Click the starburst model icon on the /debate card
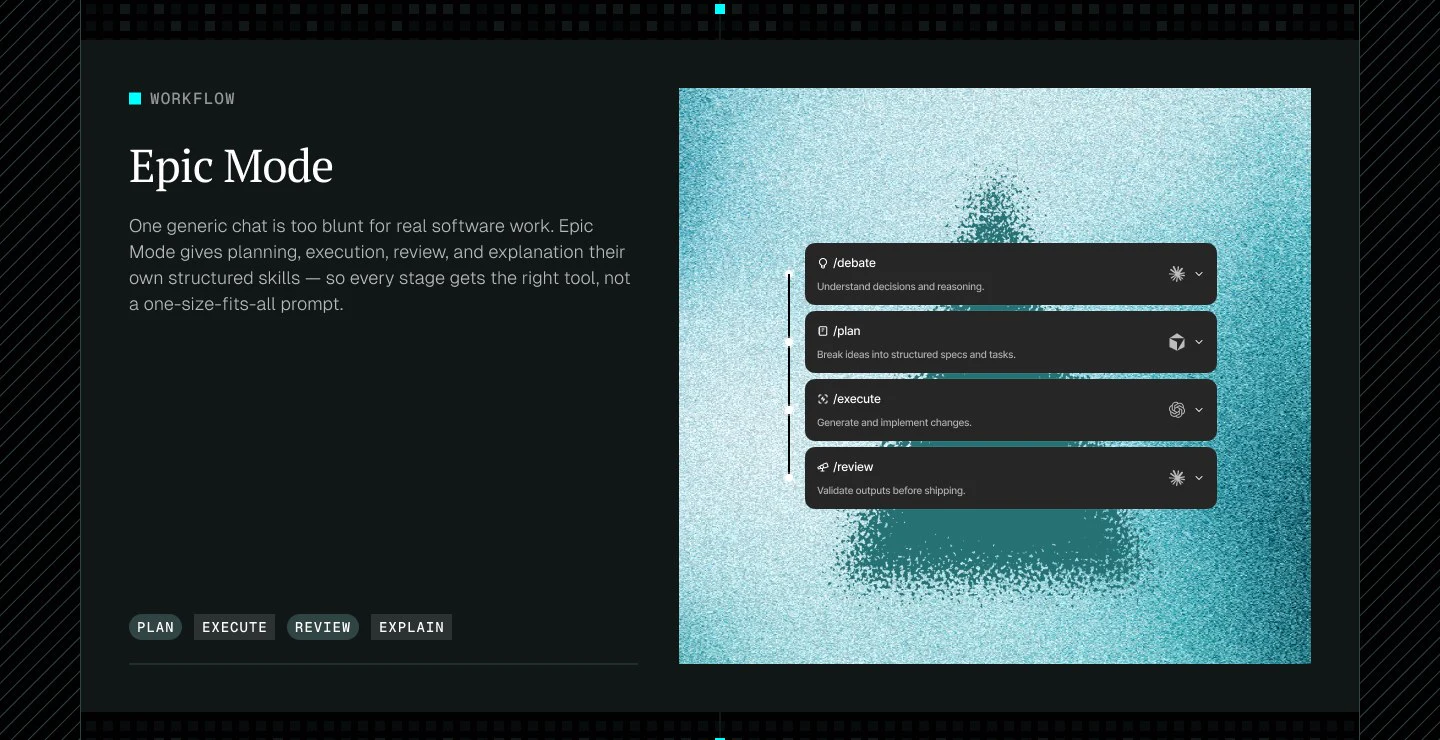Image resolution: width=1440 pixels, height=740 pixels. coord(1177,274)
